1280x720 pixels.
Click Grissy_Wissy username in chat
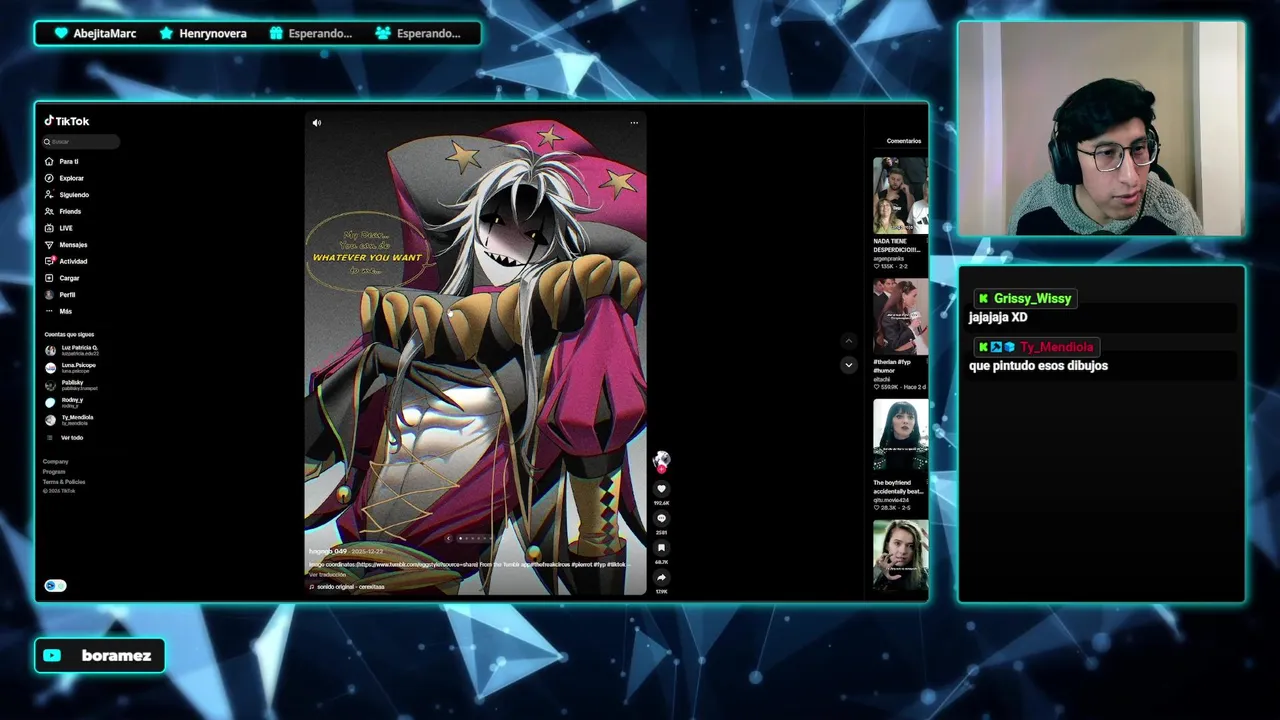[x=1032, y=298]
